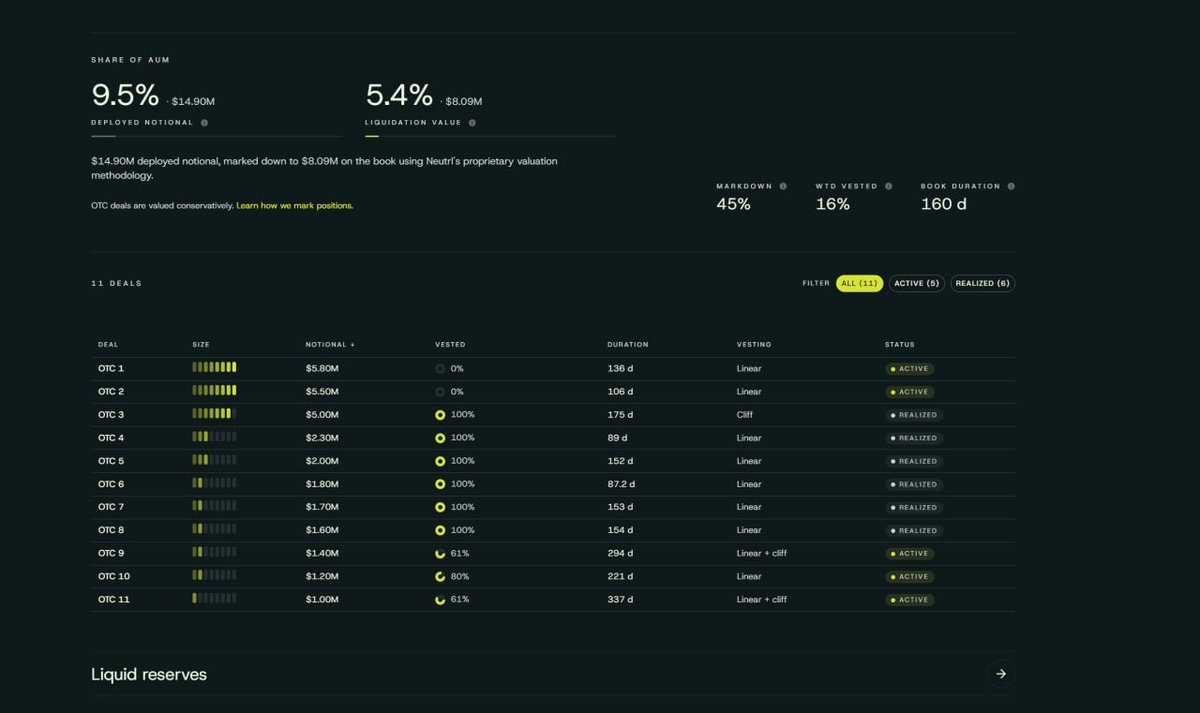Expand the Liquid reserves section heading
Viewport: 1200px width, 713px height.
point(149,674)
